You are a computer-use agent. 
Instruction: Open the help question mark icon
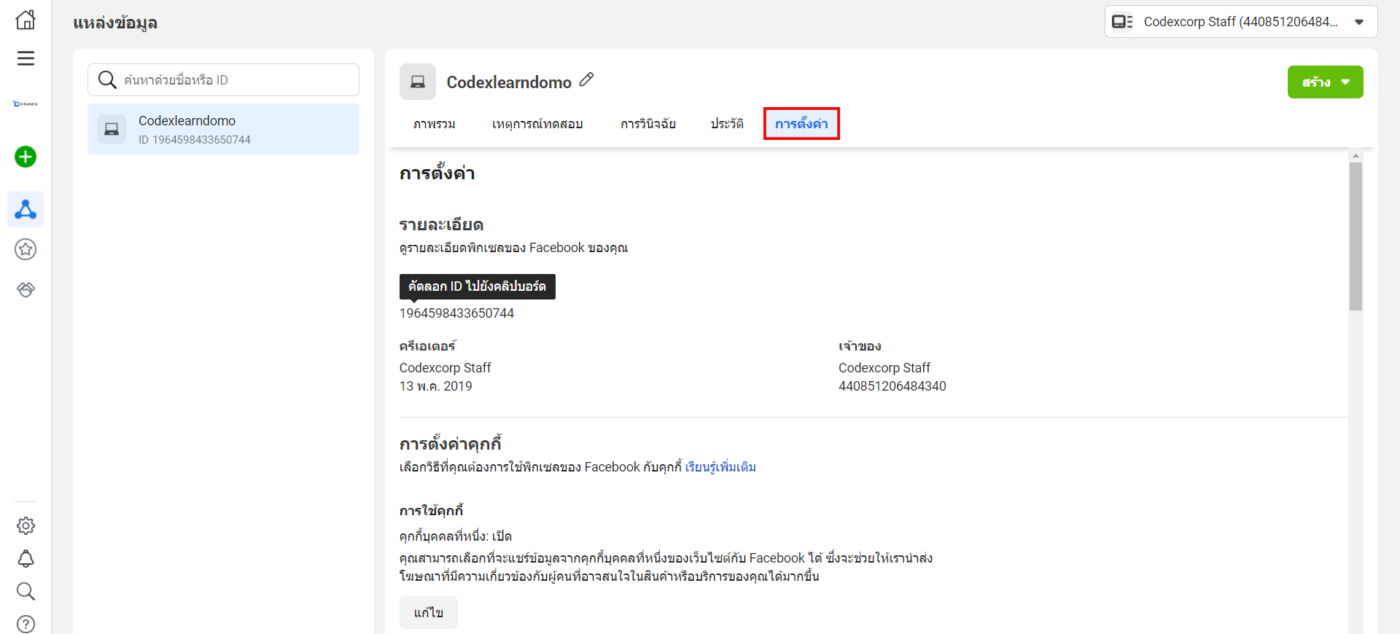pos(26,623)
